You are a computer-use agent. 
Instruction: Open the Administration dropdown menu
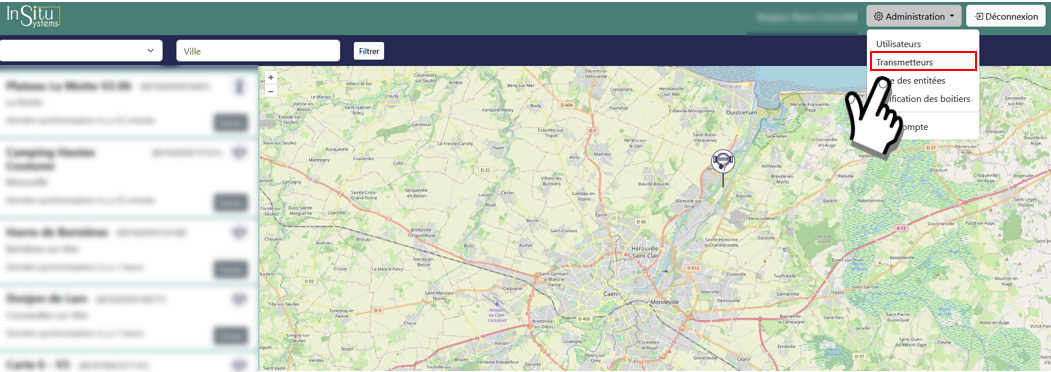click(x=914, y=16)
